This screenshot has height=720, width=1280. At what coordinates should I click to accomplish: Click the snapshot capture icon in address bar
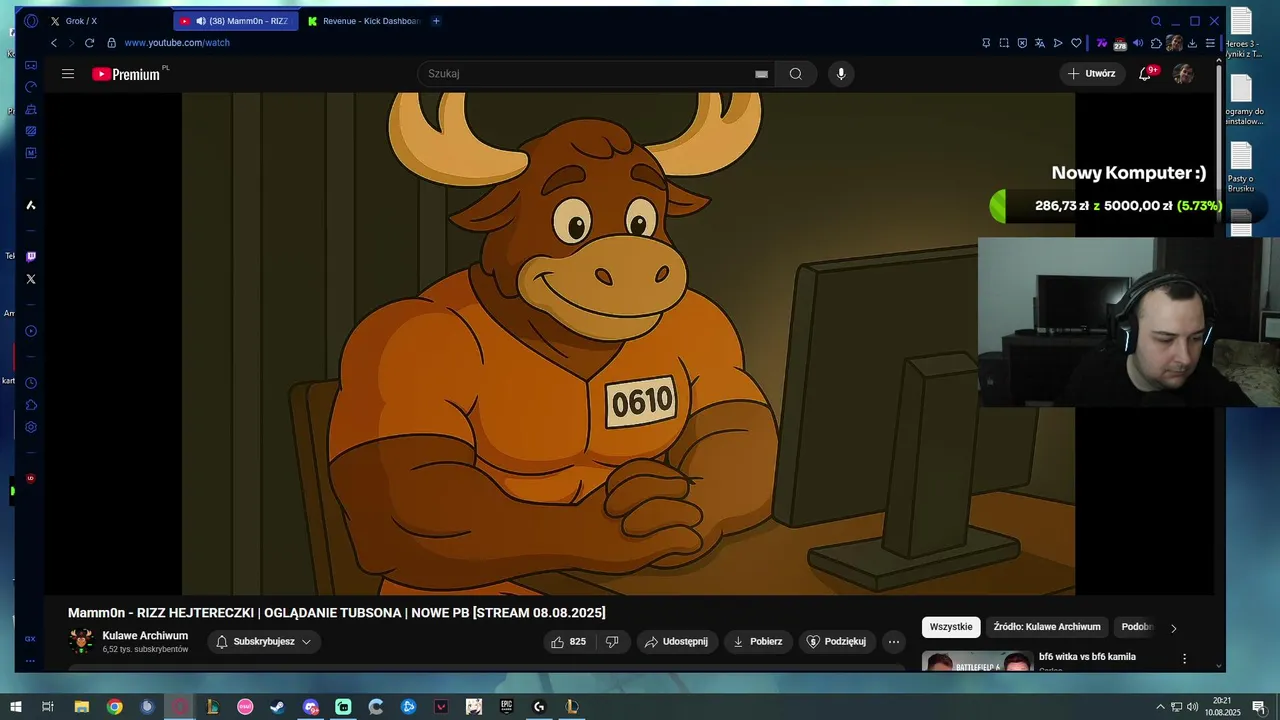[x=1004, y=43]
